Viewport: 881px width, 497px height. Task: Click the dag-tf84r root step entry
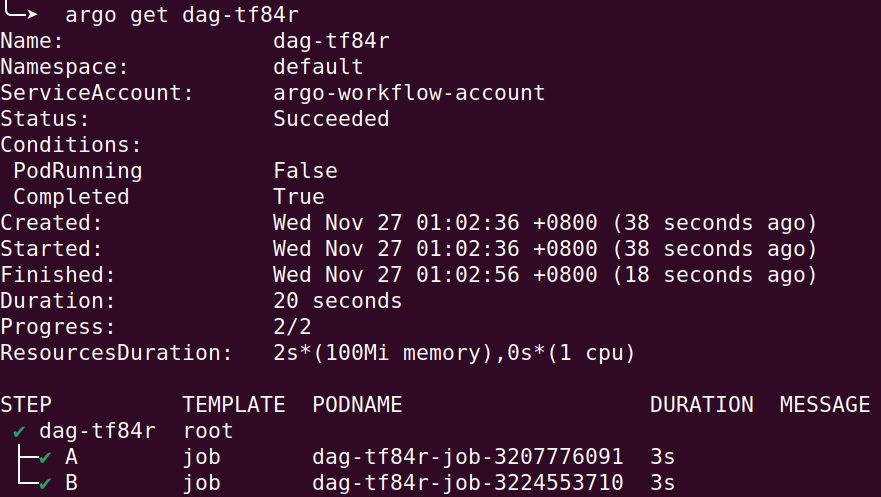97,432
